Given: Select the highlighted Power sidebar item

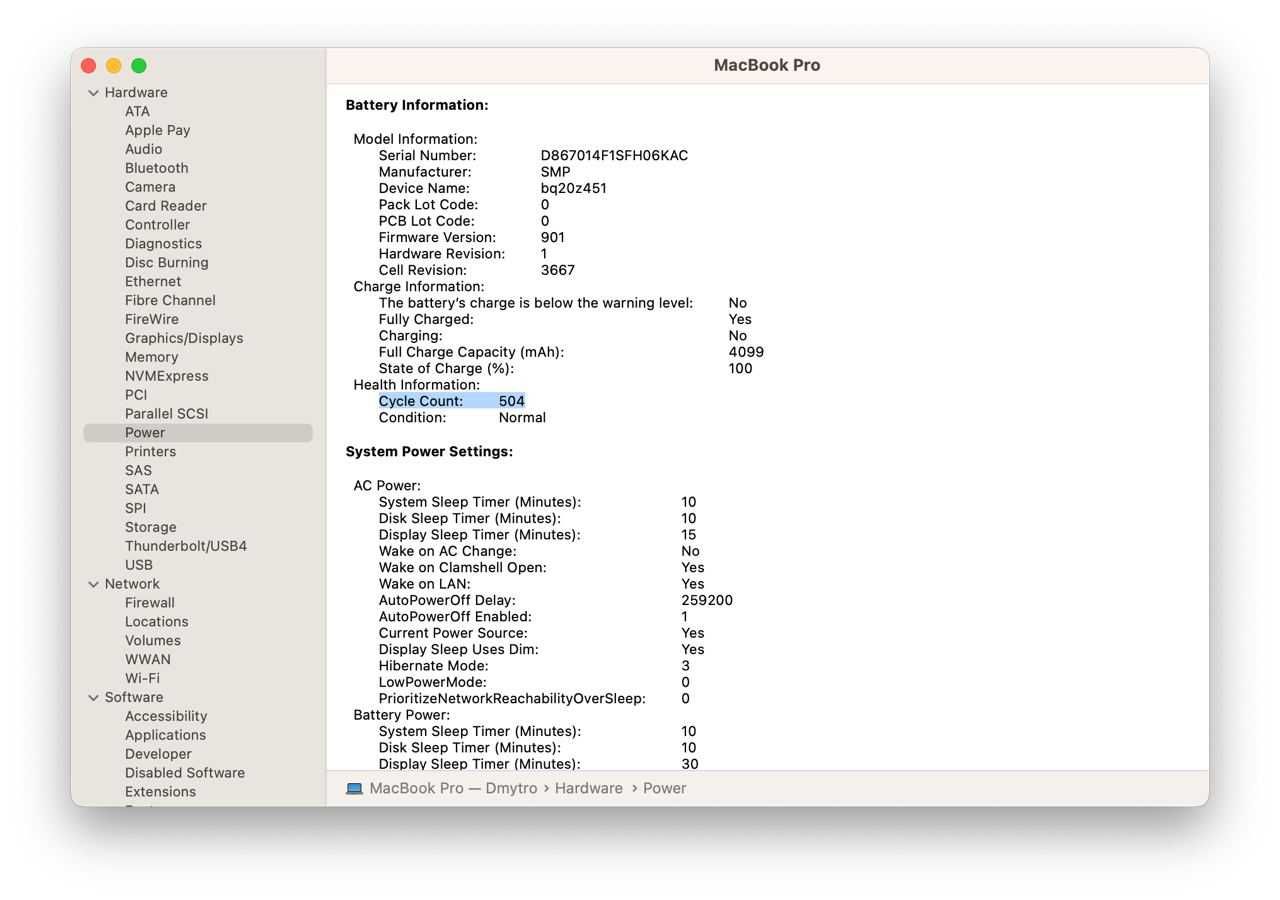Looking at the screenshot, I should coord(198,433).
